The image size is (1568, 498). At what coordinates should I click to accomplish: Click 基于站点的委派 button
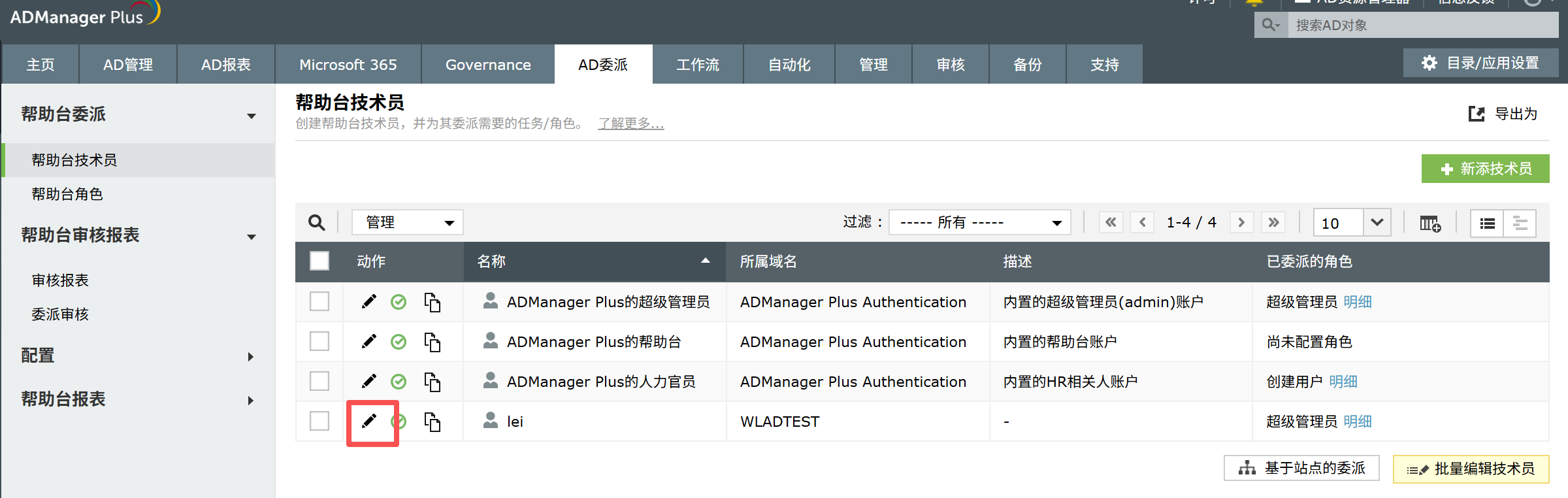pyautogui.click(x=1301, y=468)
